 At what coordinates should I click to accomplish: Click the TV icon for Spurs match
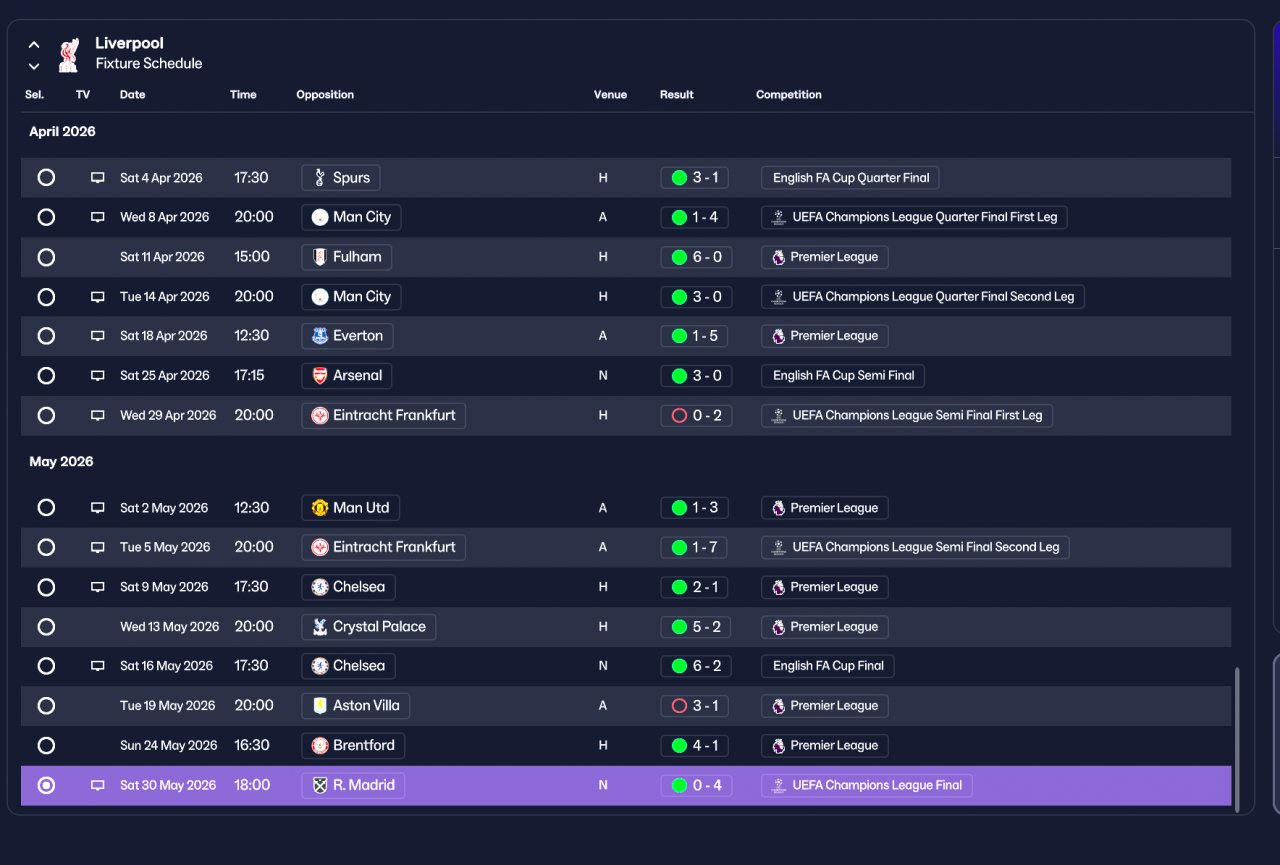[x=98, y=178]
